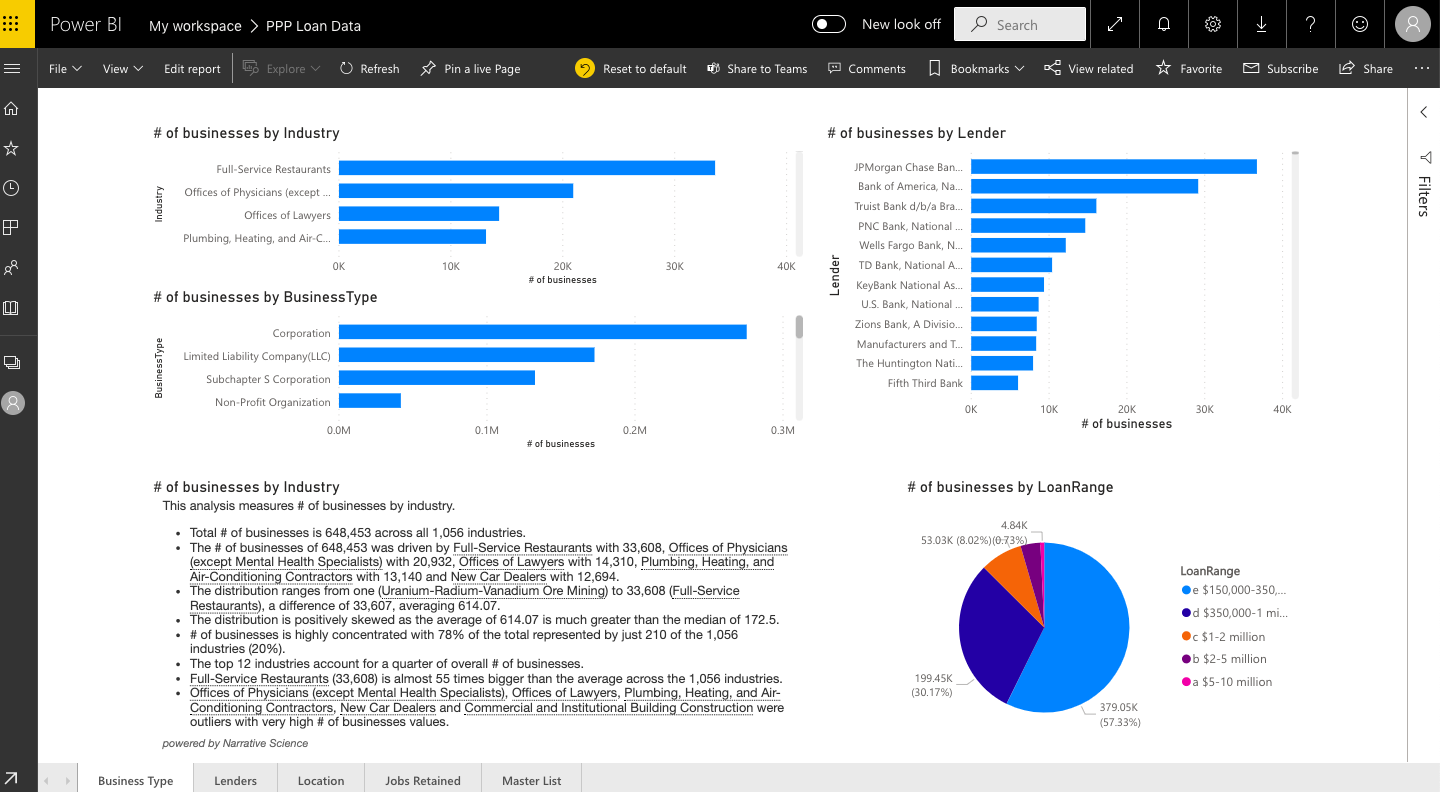Click in the Search field
The width and height of the screenshot is (1440, 792).
pos(1020,24)
